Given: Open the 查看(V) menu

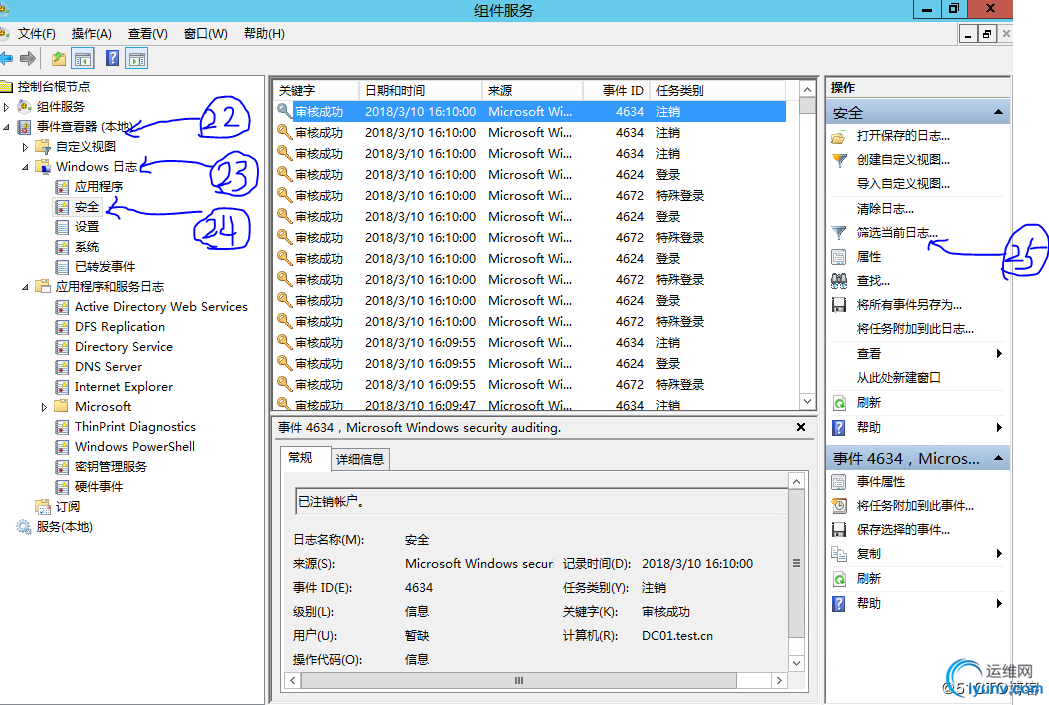Looking at the screenshot, I should pos(148,33).
